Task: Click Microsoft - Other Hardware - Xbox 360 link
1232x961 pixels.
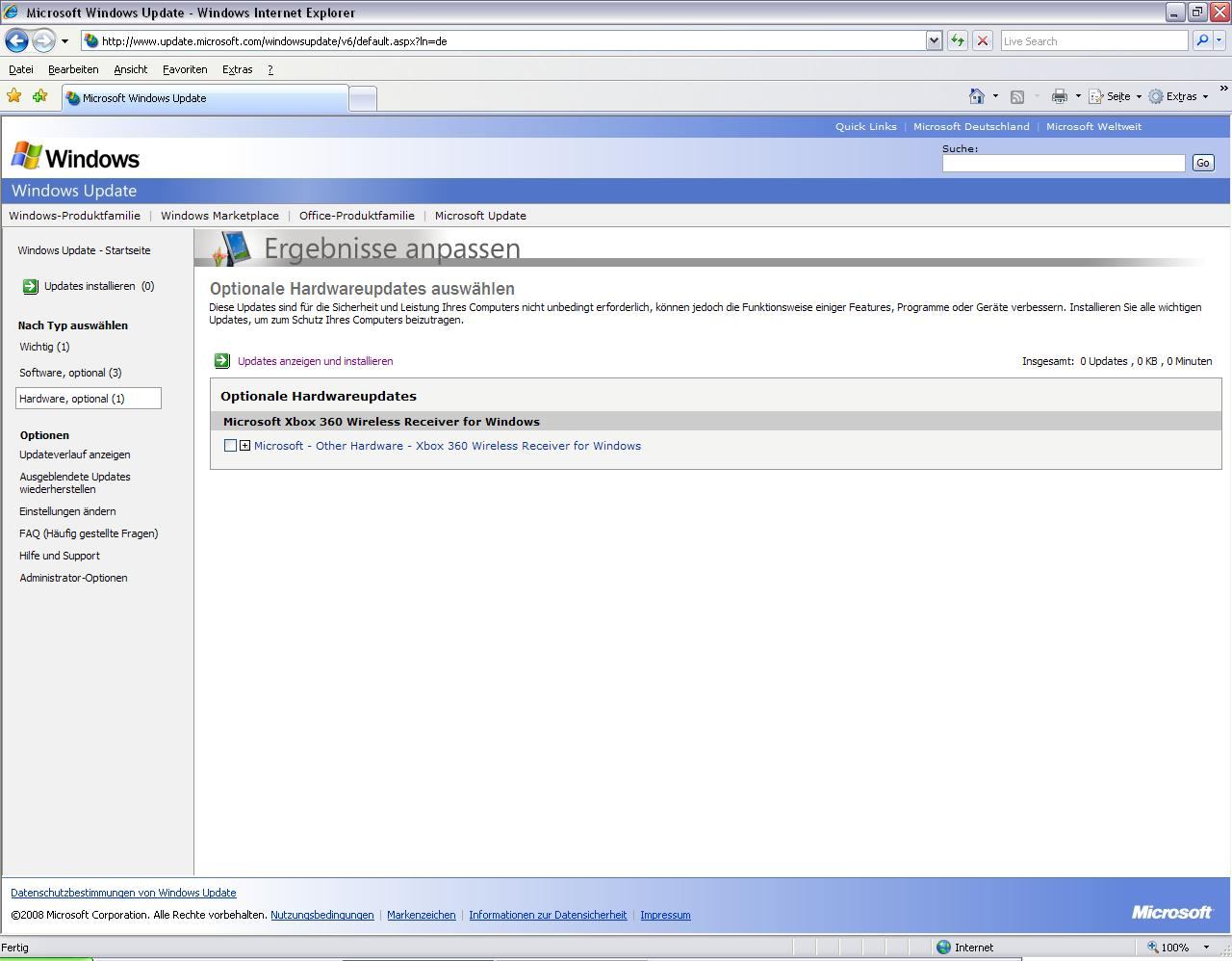Action: [448, 446]
